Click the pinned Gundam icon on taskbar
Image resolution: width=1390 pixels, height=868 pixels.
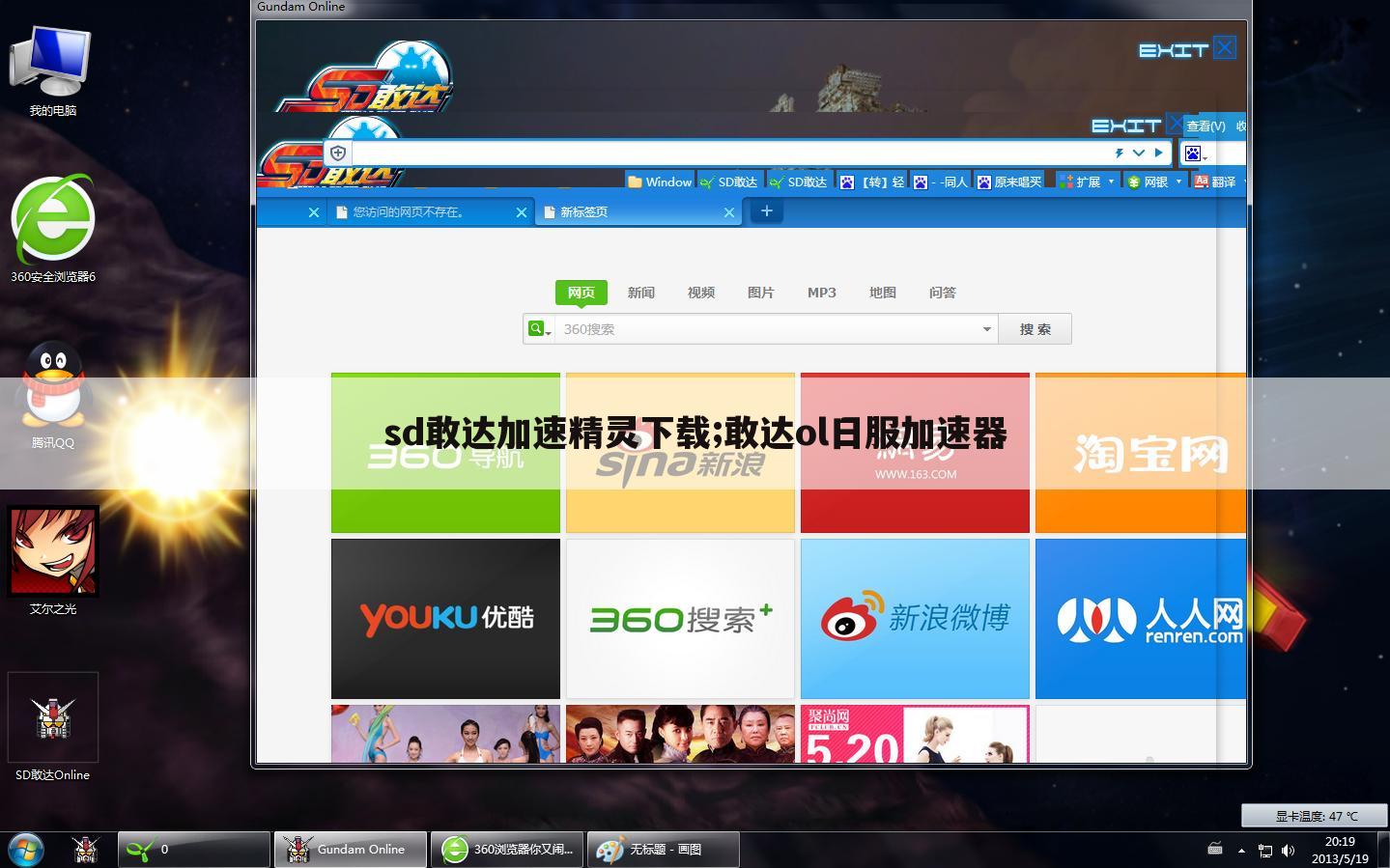[x=86, y=850]
